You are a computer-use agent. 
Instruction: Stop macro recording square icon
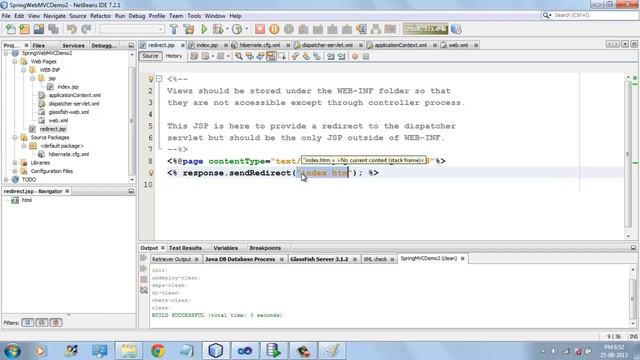(x=366, y=56)
